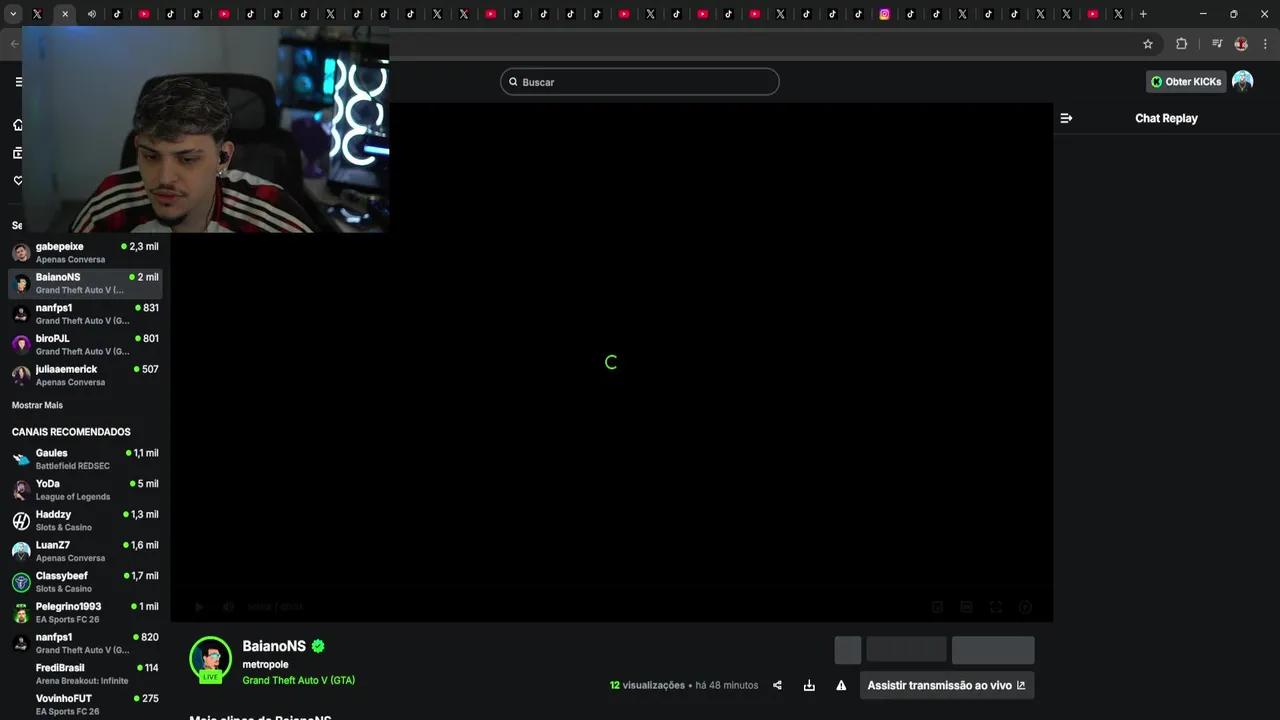Click the LuanZ7 avatar icon
This screenshot has width=1280, height=720.
point(21,551)
